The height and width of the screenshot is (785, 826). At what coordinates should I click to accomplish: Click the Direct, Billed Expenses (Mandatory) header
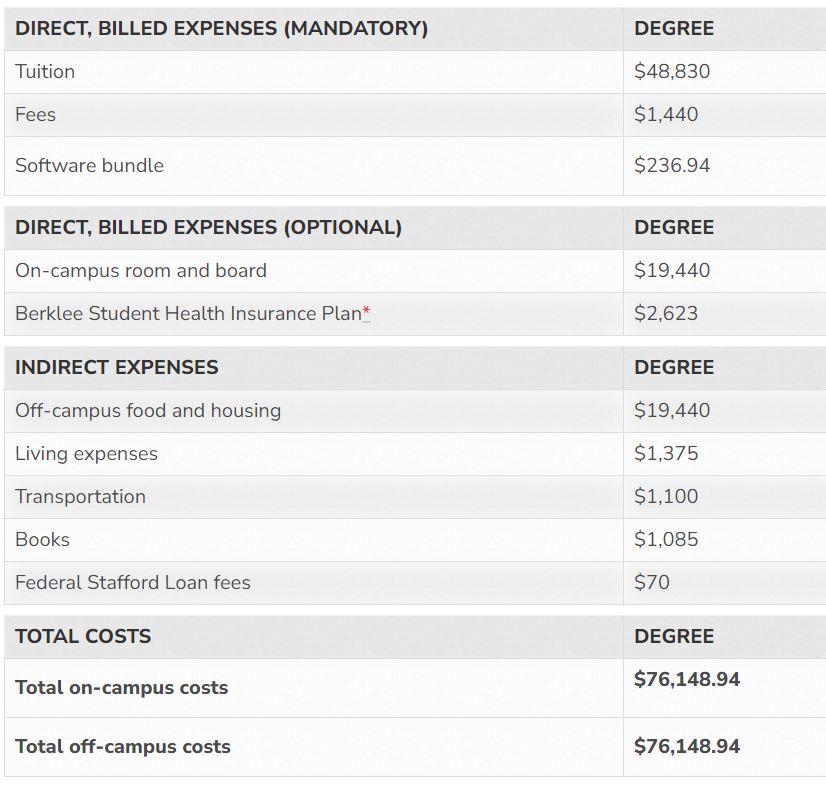coord(221,29)
